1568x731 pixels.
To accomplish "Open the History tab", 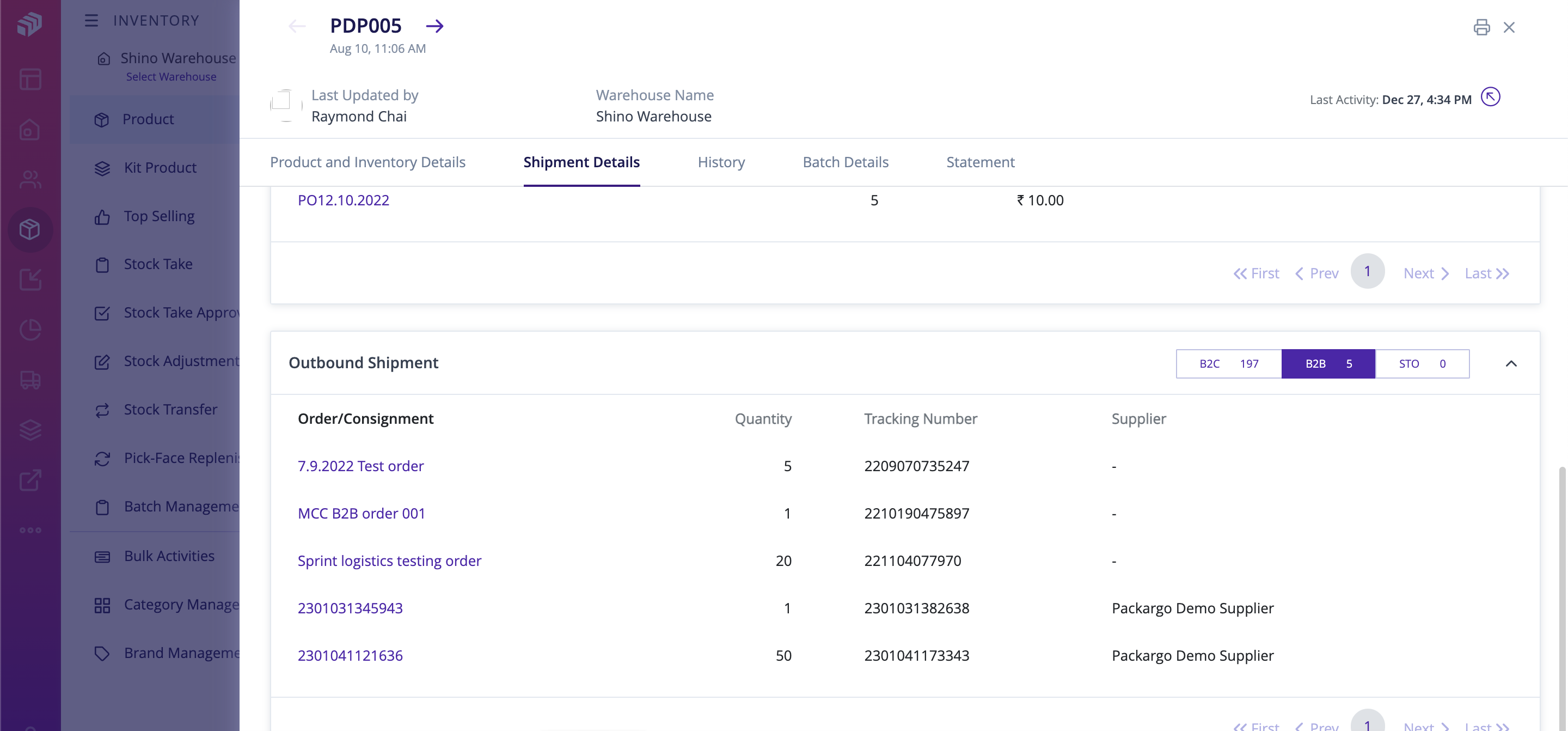I will [721, 162].
